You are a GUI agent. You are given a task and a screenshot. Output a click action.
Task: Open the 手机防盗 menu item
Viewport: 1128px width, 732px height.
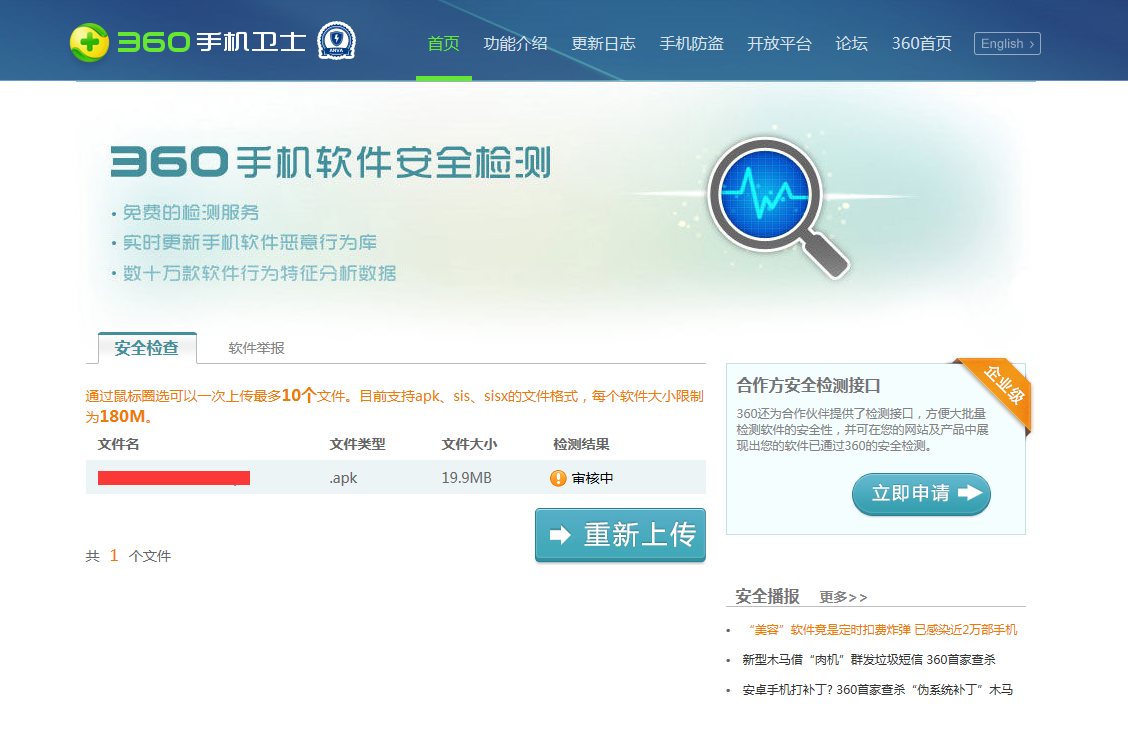692,44
